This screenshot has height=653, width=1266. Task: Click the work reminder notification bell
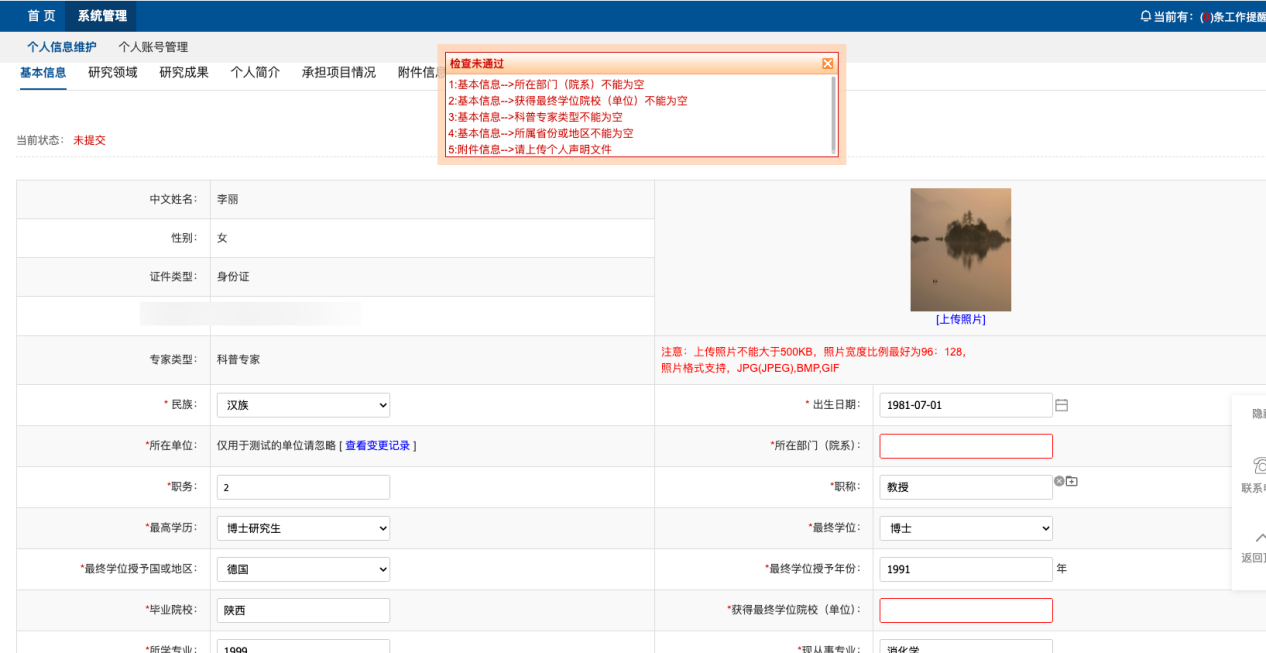coord(1145,16)
